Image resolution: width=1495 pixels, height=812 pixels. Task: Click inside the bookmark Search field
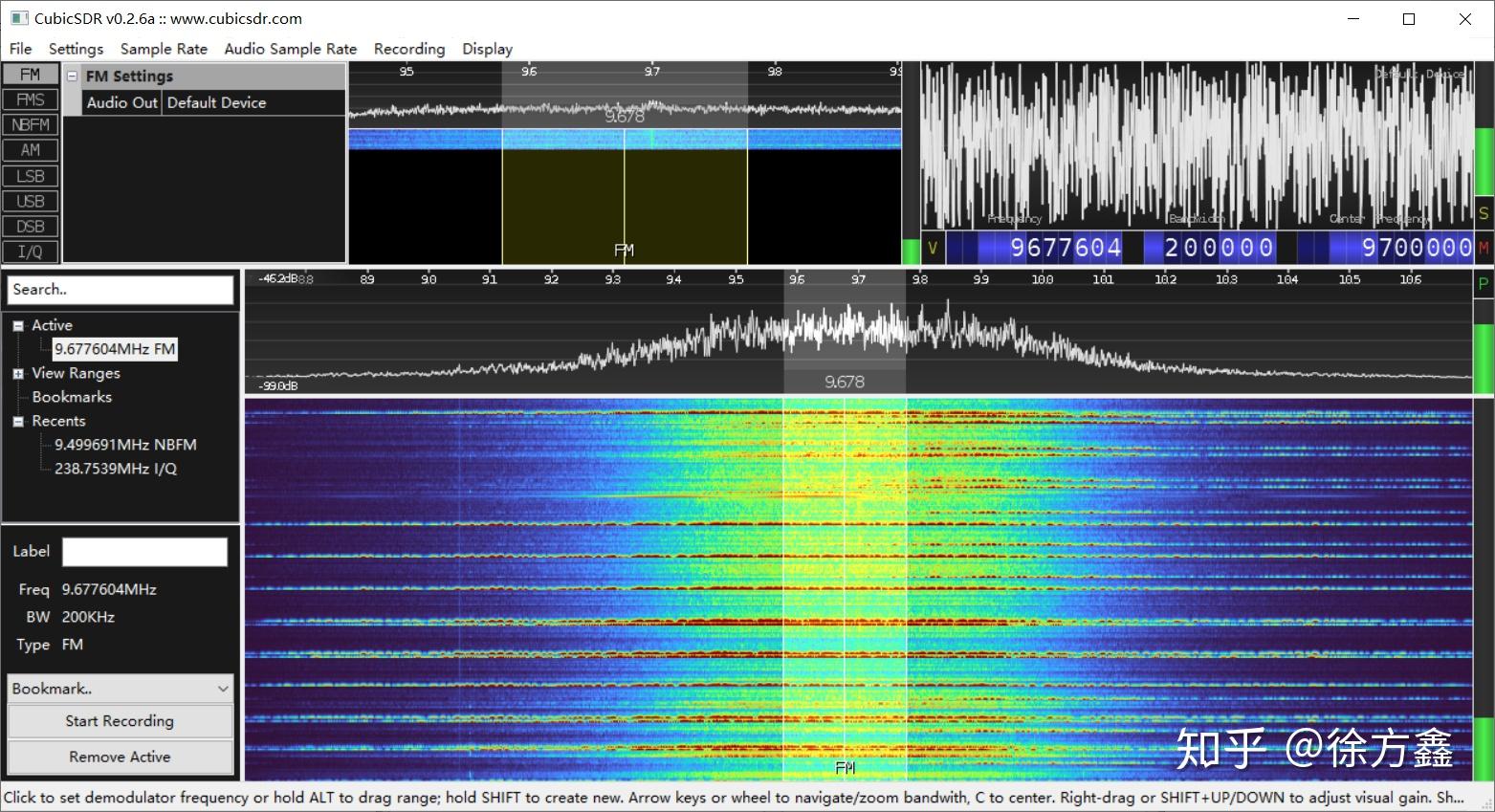120,290
